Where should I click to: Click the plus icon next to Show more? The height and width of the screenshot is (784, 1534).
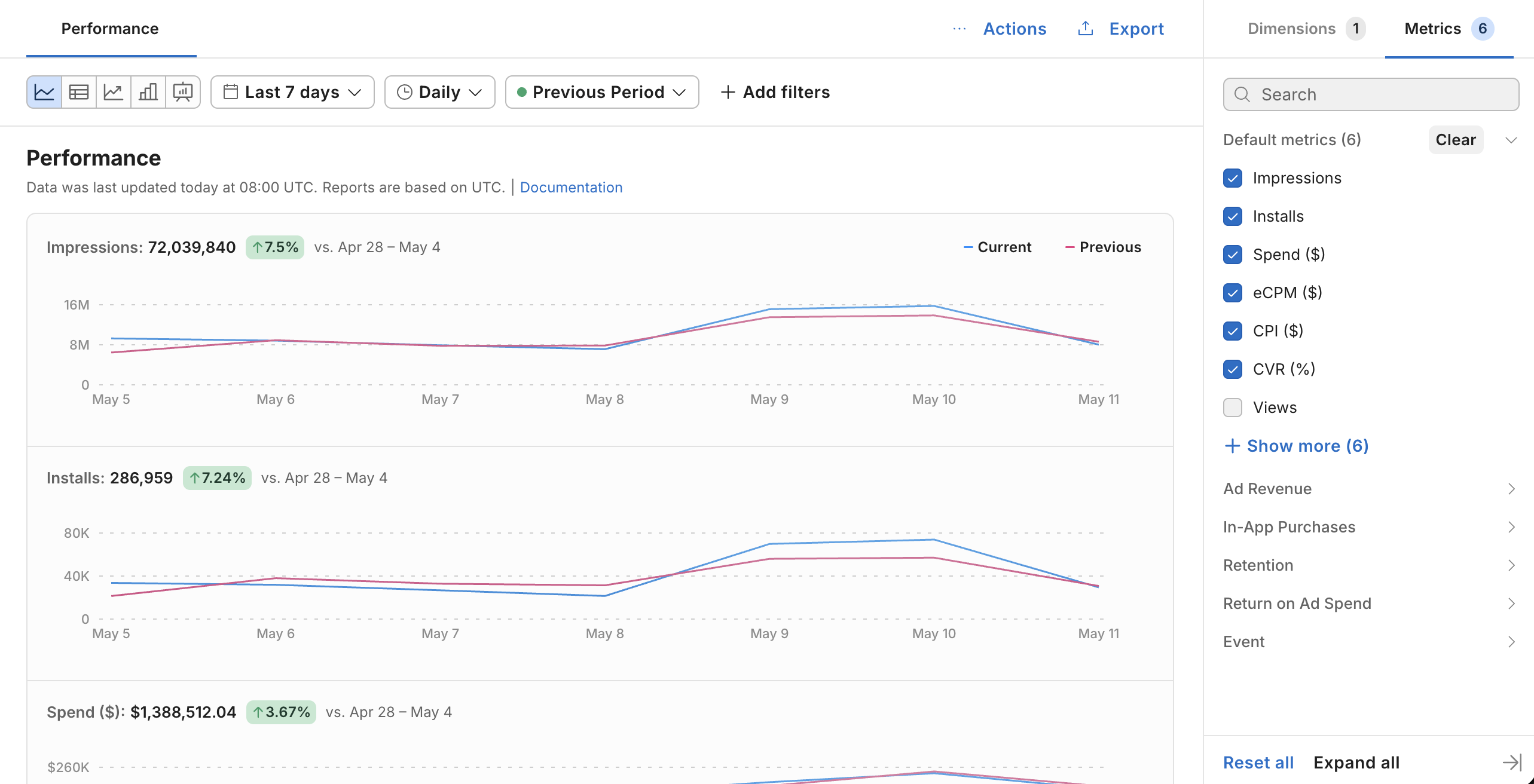pyautogui.click(x=1232, y=446)
